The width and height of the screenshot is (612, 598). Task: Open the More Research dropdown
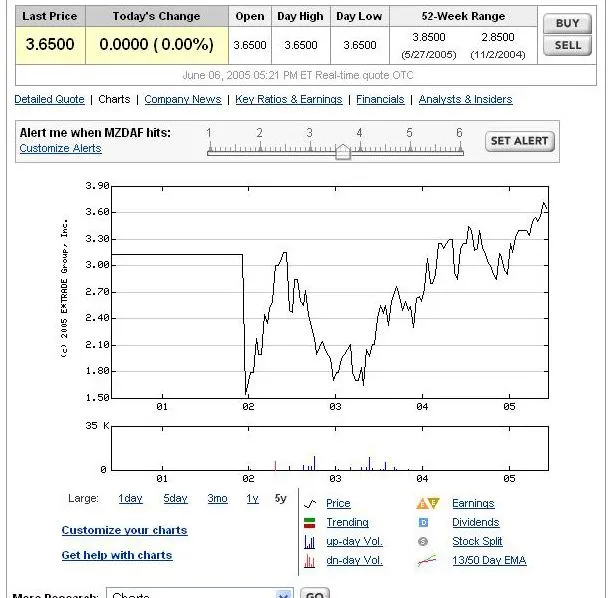pyautogui.click(x=283, y=594)
